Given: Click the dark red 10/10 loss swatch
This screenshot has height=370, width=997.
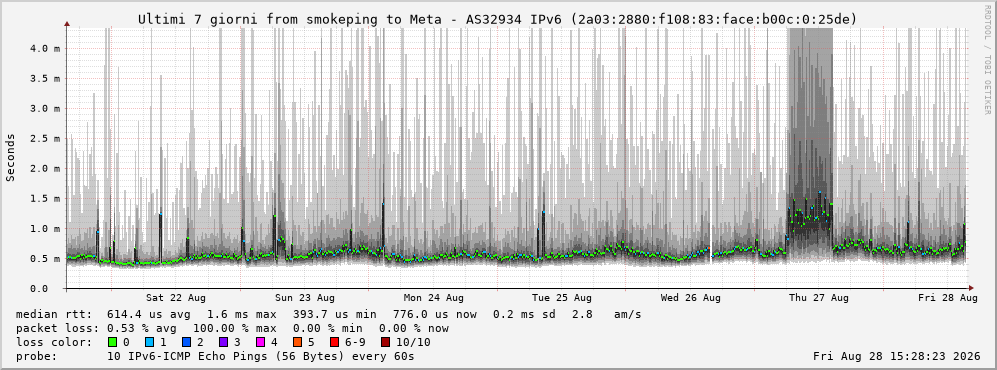Looking at the screenshot, I should point(385,342).
